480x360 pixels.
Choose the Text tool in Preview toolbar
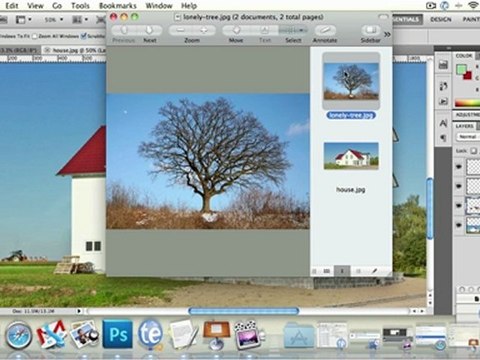coord(264,30)
